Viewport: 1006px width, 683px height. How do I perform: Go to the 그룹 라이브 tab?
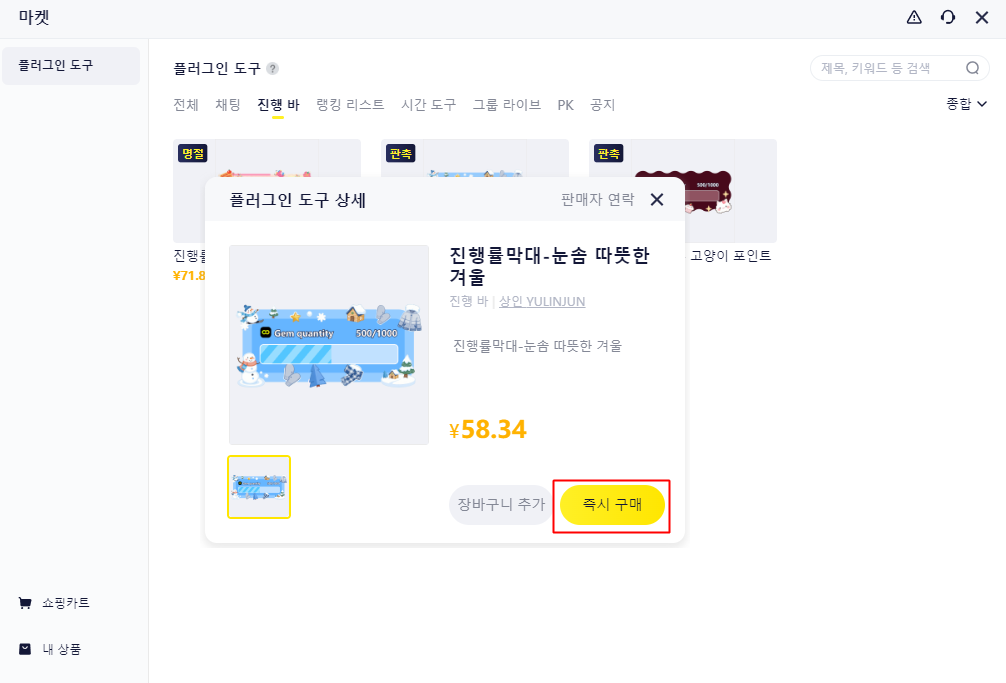click(507, 105)
